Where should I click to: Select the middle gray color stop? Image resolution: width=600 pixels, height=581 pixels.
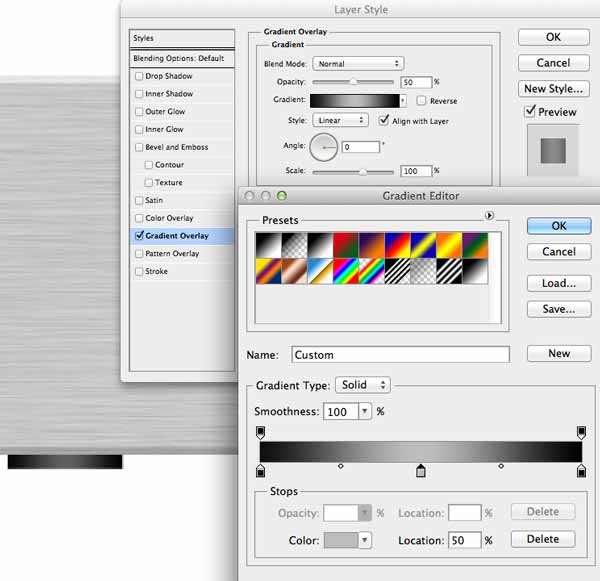coord(421,471)
